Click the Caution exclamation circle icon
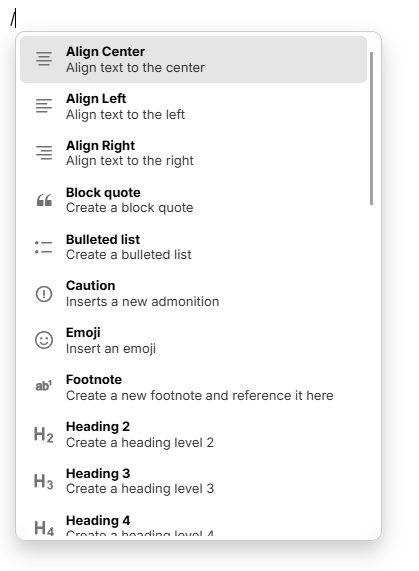This screenshot has width=419, height=571. [x=44, y=294]
